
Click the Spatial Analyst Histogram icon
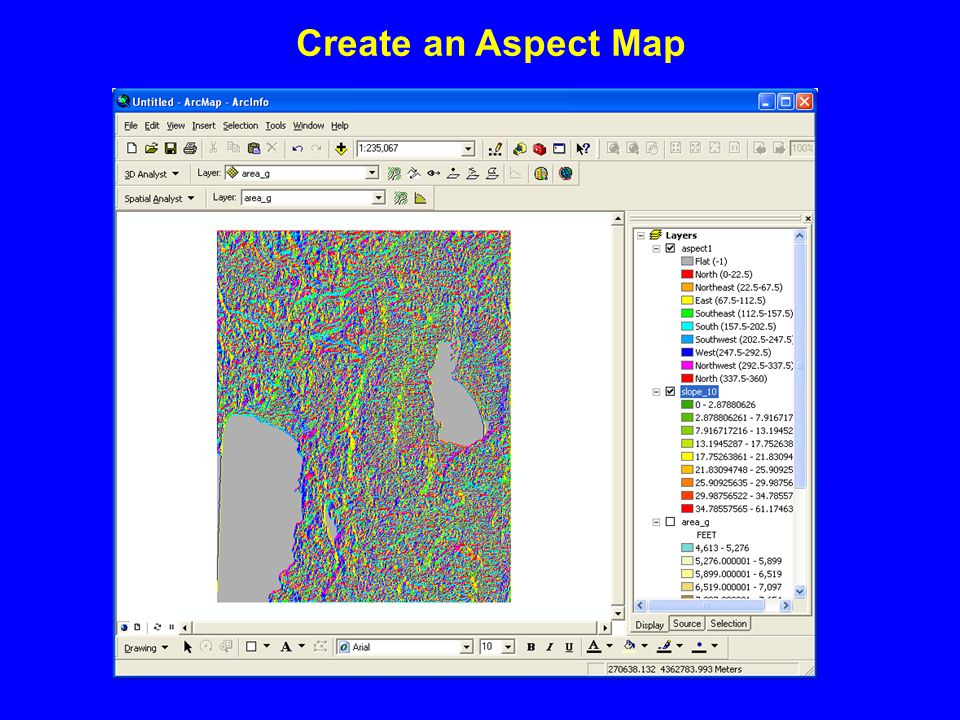tap(421, 198)
